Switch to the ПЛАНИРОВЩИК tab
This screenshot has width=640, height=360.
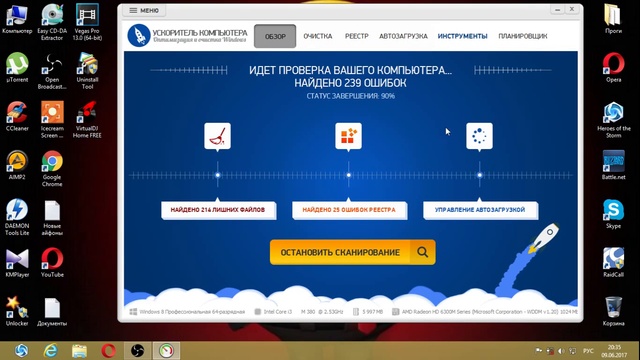[x=522, y=36]
